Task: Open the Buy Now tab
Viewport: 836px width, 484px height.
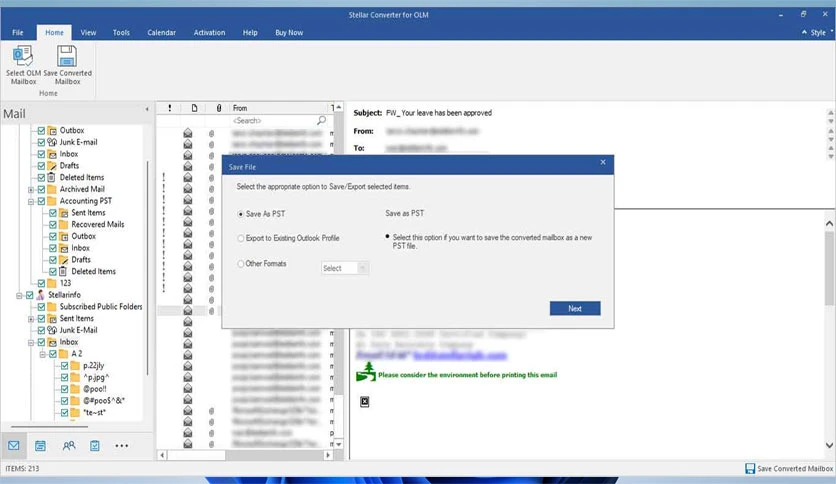Action: (x=289, y=33)
